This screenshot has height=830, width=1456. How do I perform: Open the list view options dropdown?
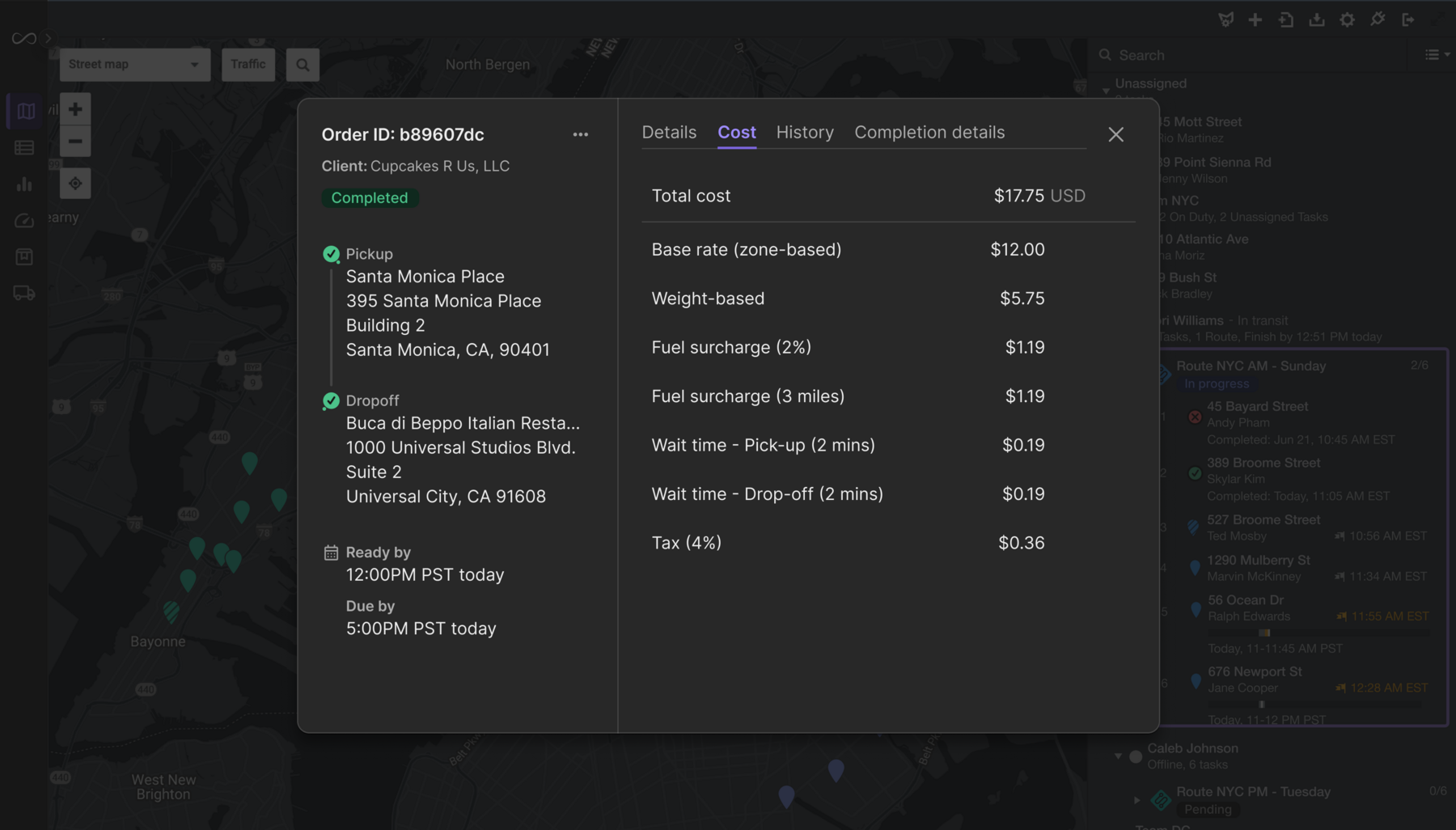1437,55
